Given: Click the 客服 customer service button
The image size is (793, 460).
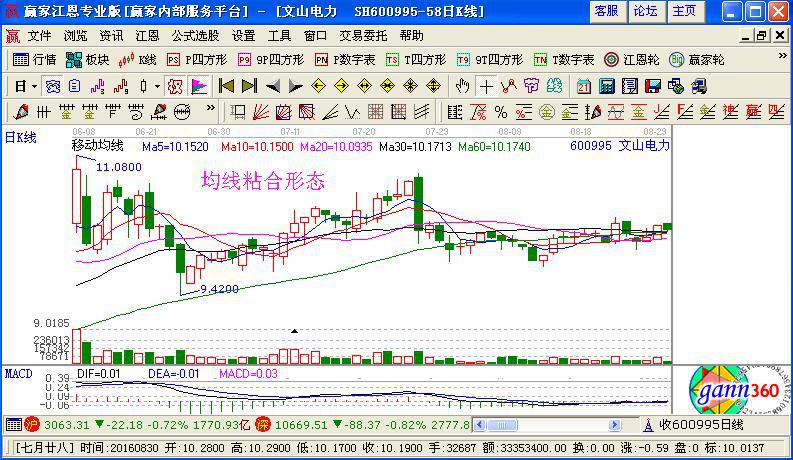Looking at the screenshot, I should pyautogui.click(x=606, y=11).
